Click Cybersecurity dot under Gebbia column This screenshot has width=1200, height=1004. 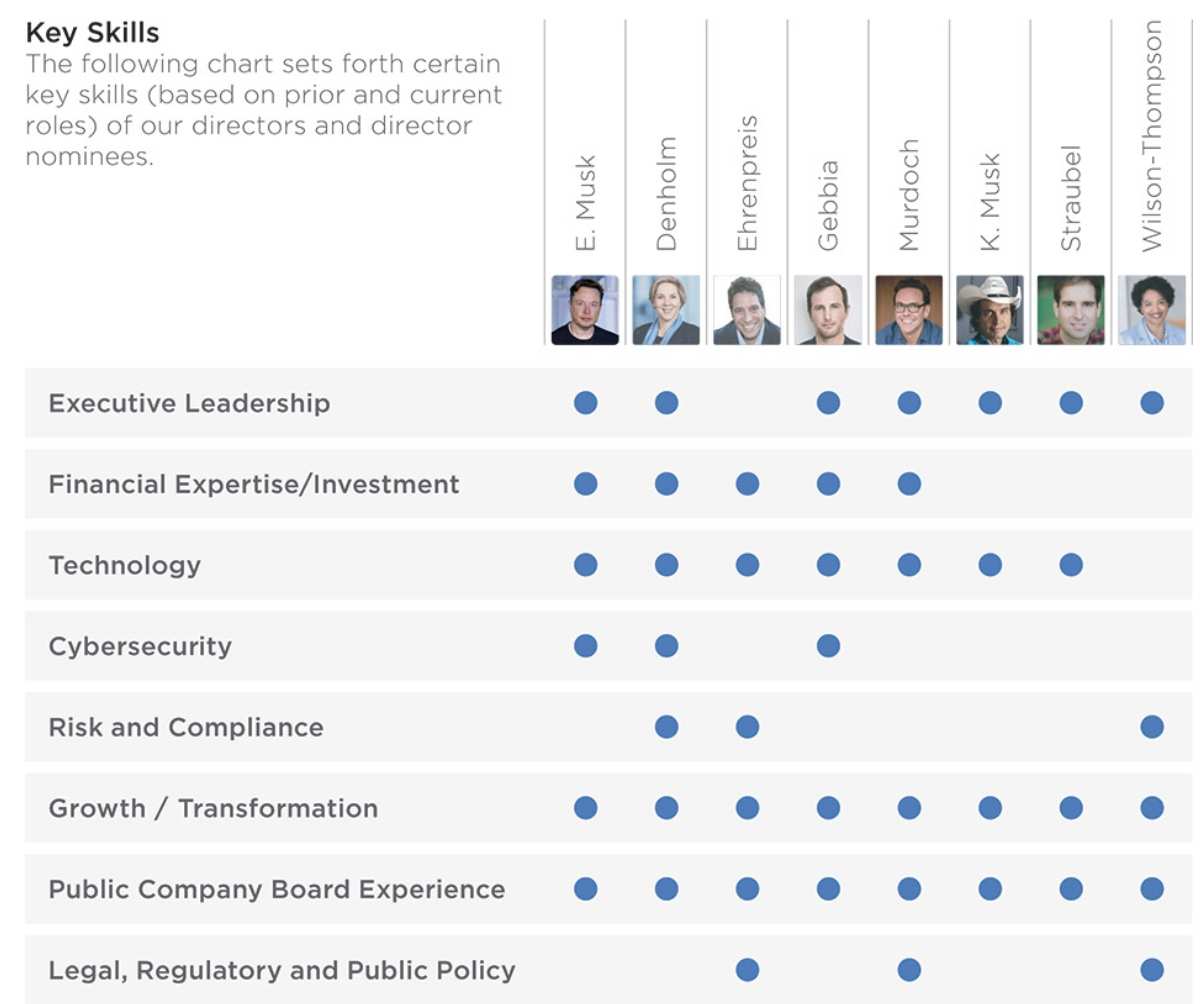pyautogui.click(x=828, y=645)
